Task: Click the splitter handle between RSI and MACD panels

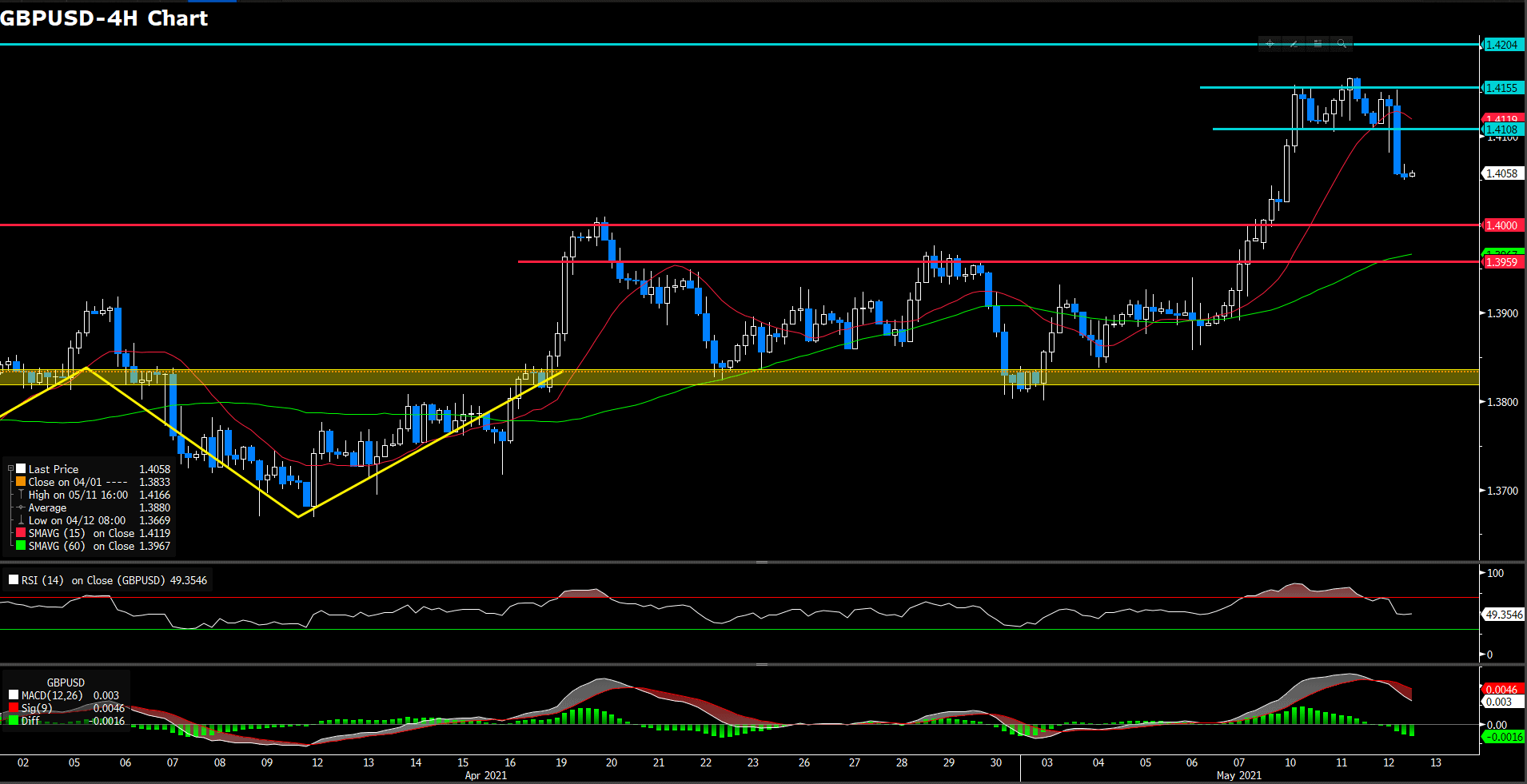Action: click(x=762, y=664)
